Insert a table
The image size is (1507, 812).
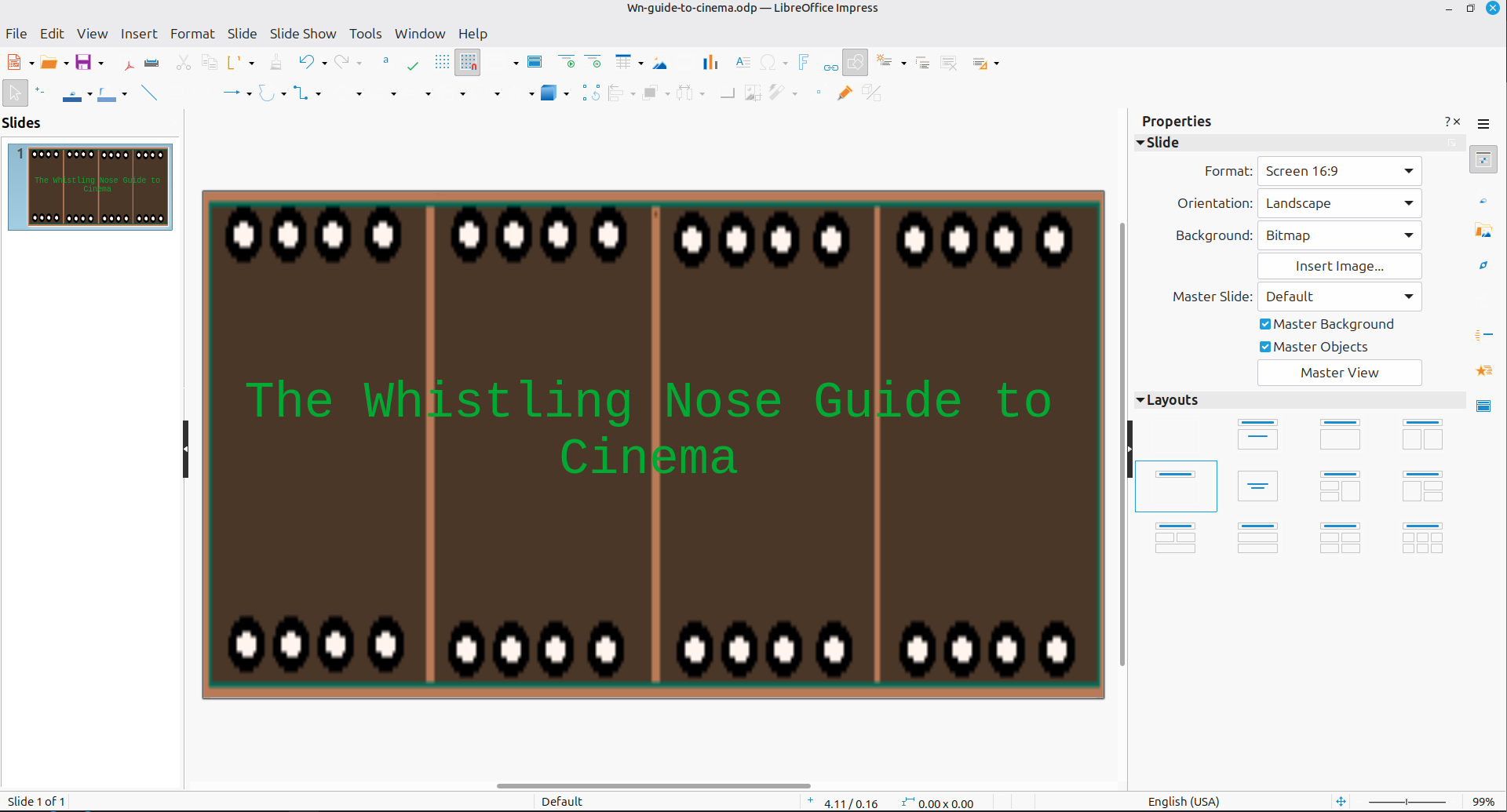coord(623,63)
